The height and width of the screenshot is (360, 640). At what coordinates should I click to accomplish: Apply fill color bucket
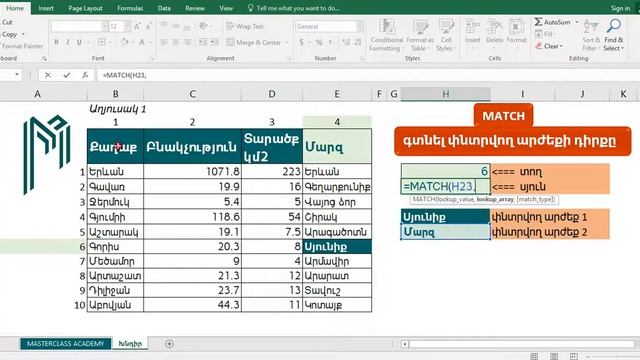(x=124, y=42)
